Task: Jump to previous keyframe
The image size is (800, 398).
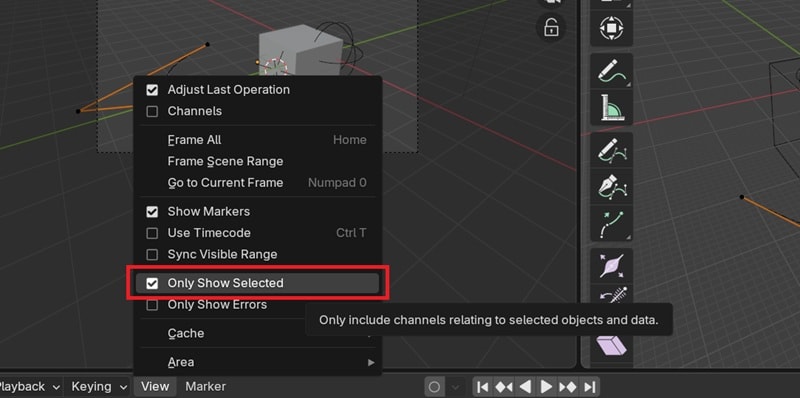Action: click(504, 387)
